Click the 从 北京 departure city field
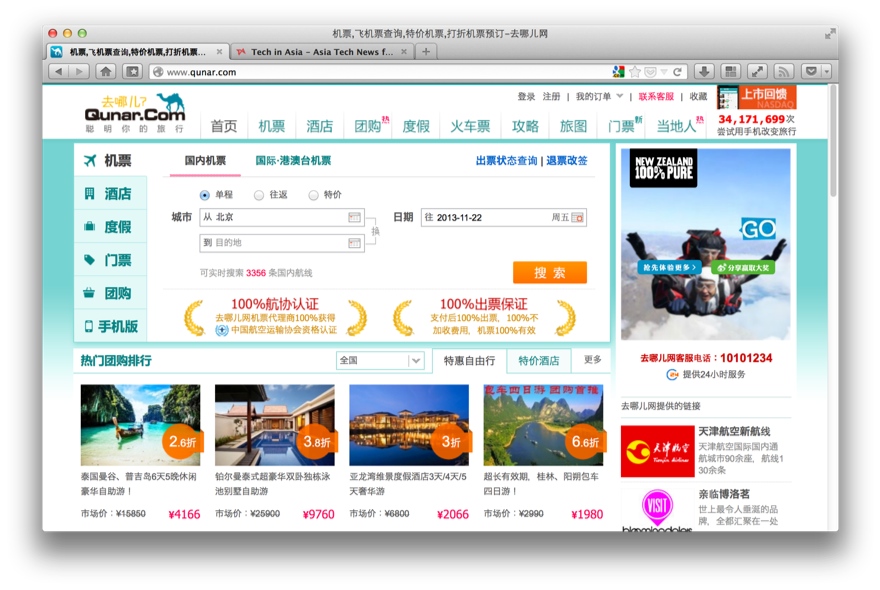The image size is (880, 590). (282, 217)
